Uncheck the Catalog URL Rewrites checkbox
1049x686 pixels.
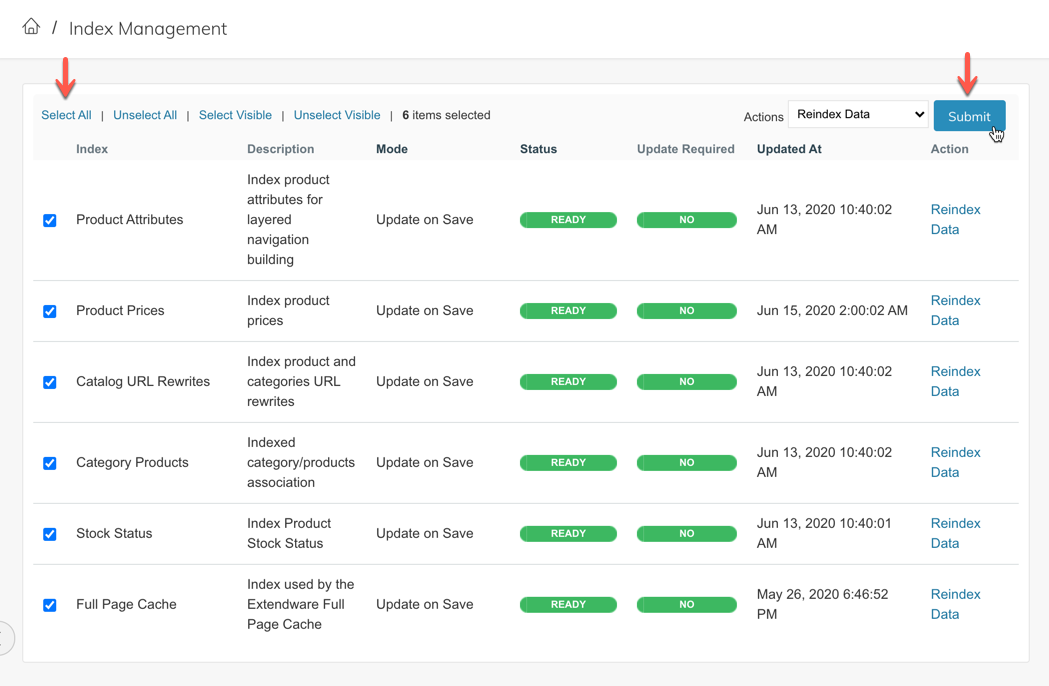(x=50, y=382)
